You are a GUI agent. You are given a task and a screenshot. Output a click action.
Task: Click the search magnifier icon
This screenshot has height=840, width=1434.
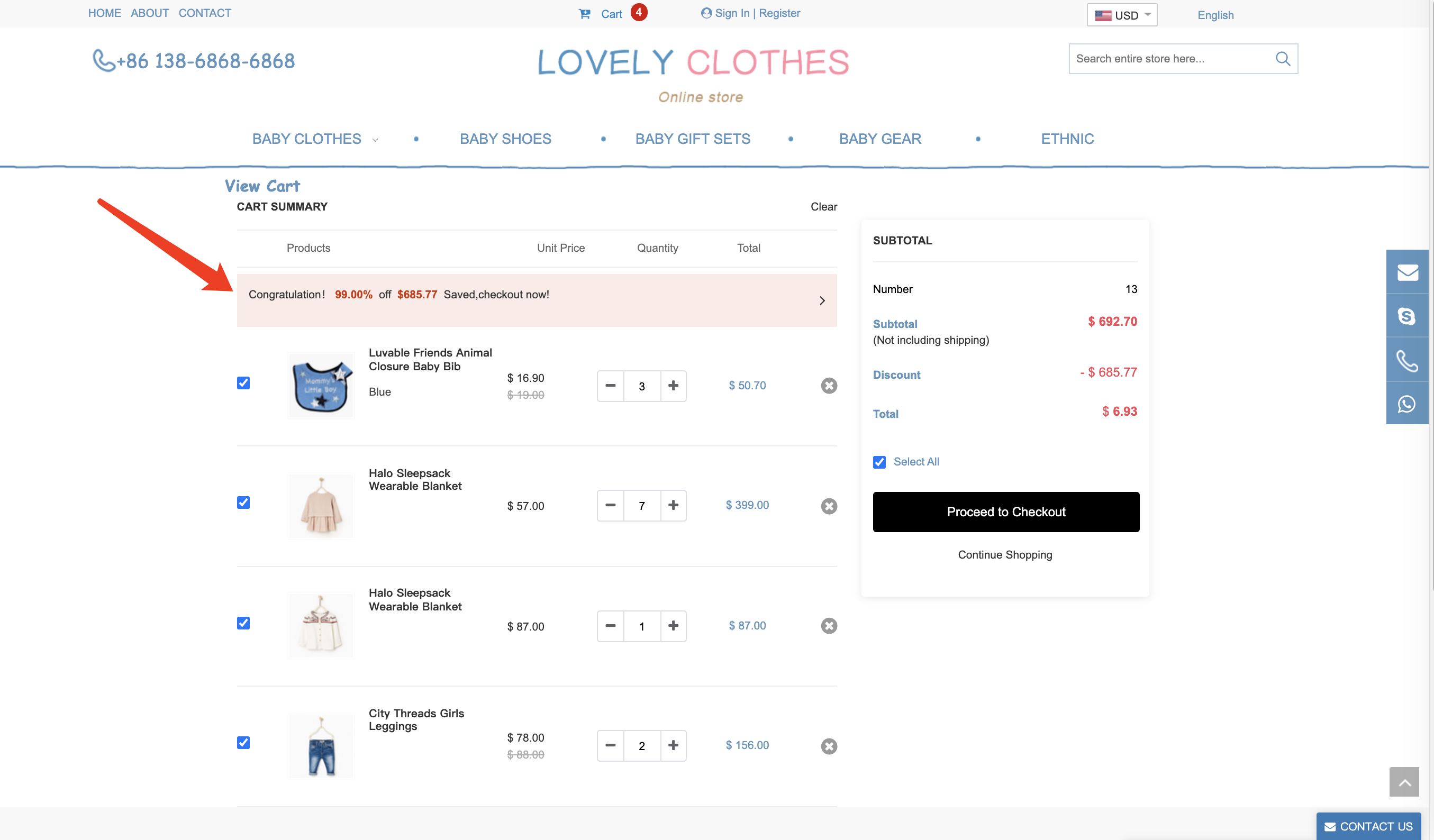coord(1282,59)
